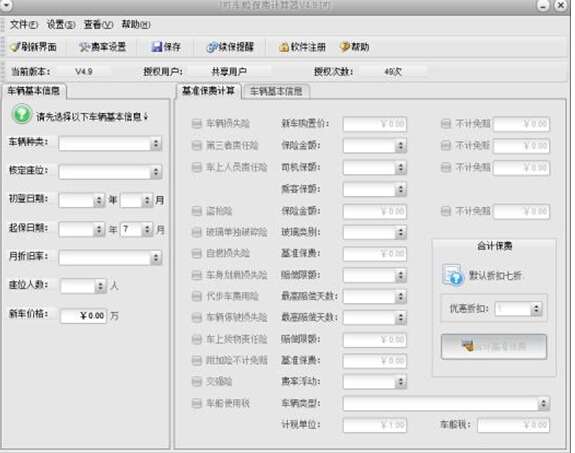Viewport: 575px width, 453px height.
Task: Adjust the 优惠折扣 spinner control
Action: click(x=536, y=309)
